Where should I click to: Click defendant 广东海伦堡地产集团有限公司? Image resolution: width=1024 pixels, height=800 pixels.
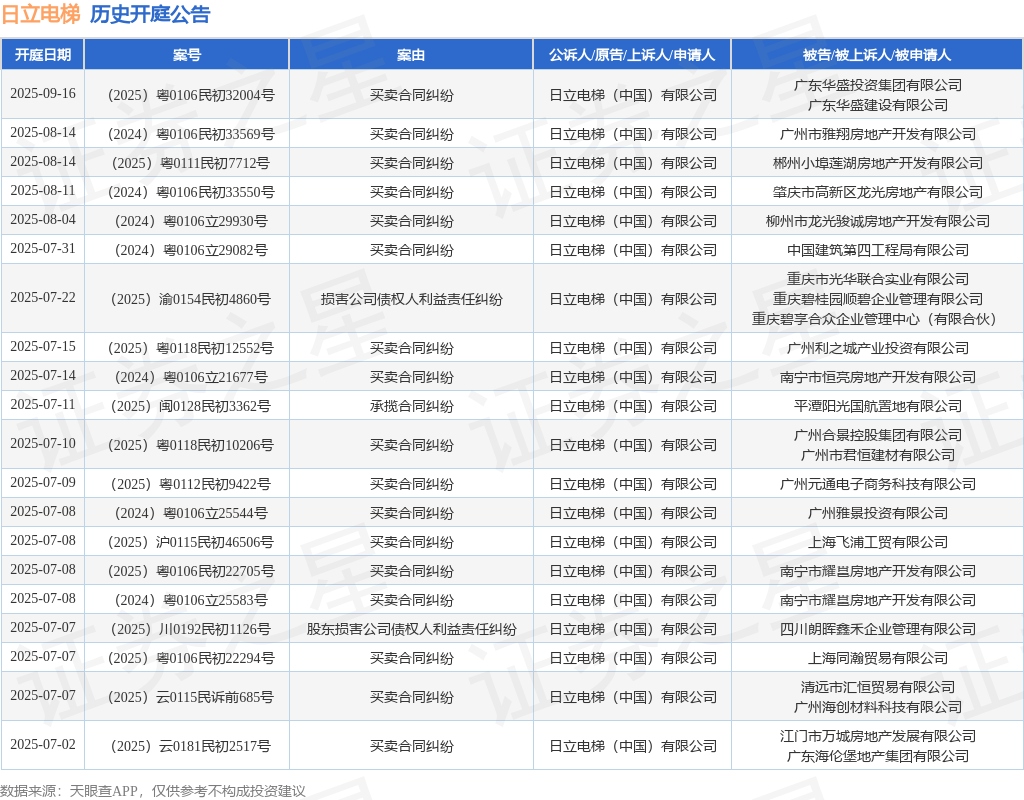click(878, 756)
